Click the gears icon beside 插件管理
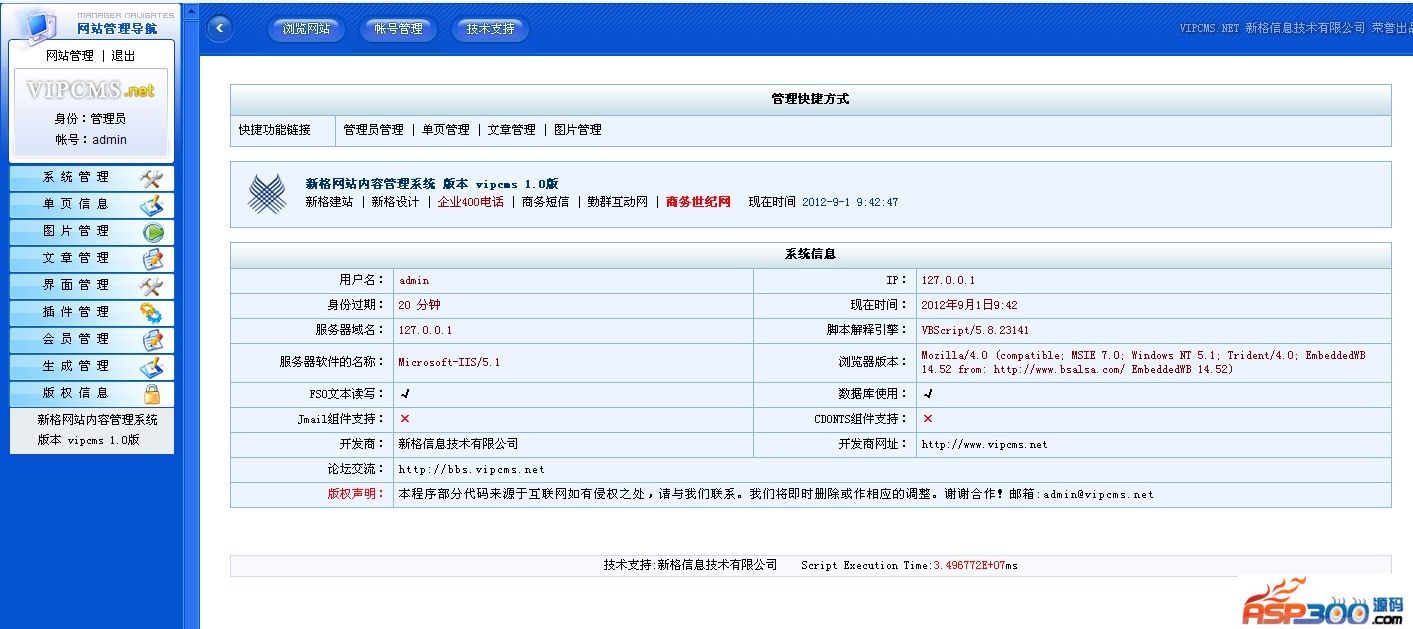This screenshot has width=1413, height=629. [151, 313]
